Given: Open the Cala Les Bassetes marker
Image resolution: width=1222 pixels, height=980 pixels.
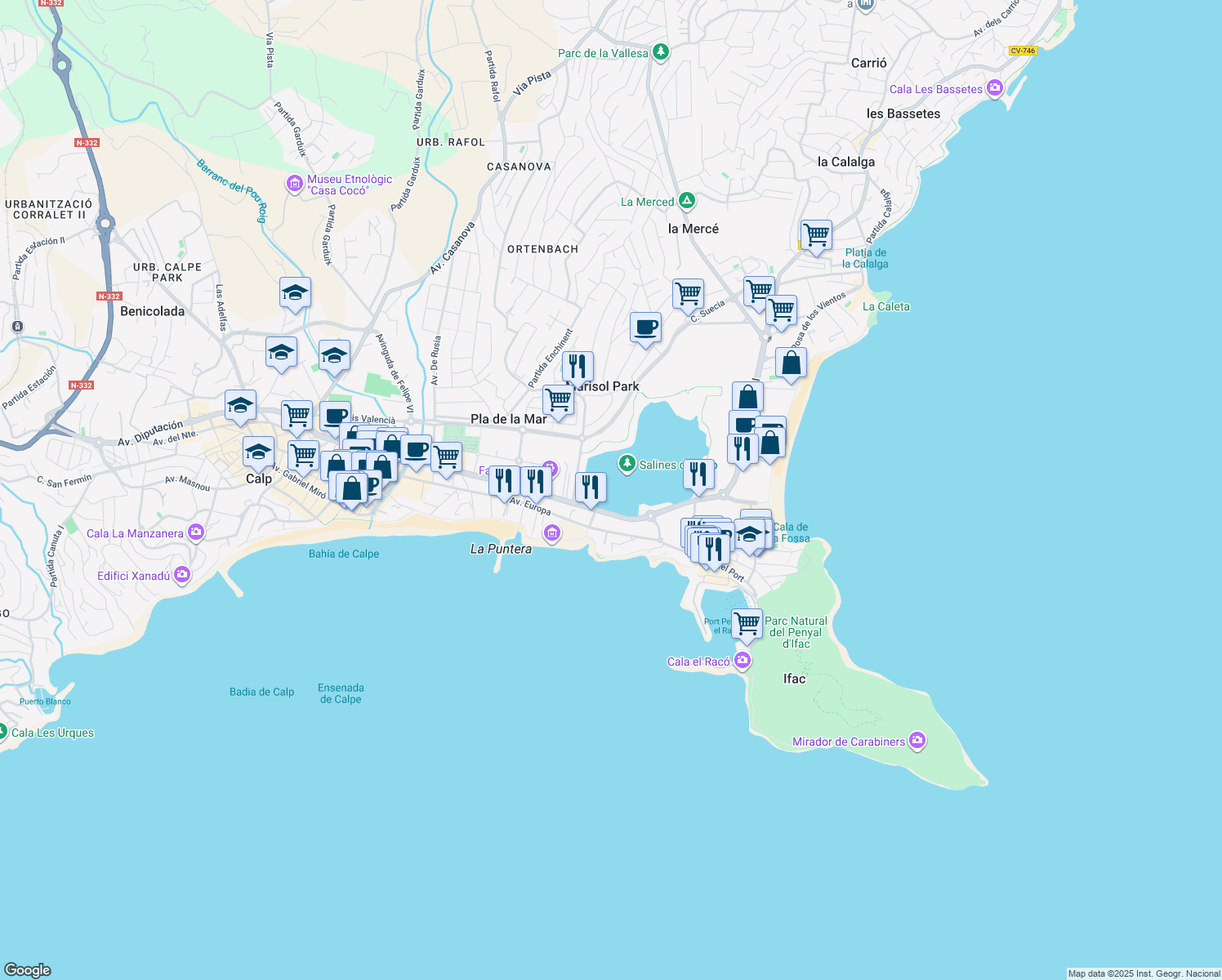Looking at the screenshot, I should pyautogui.click(x=994, y=87).
